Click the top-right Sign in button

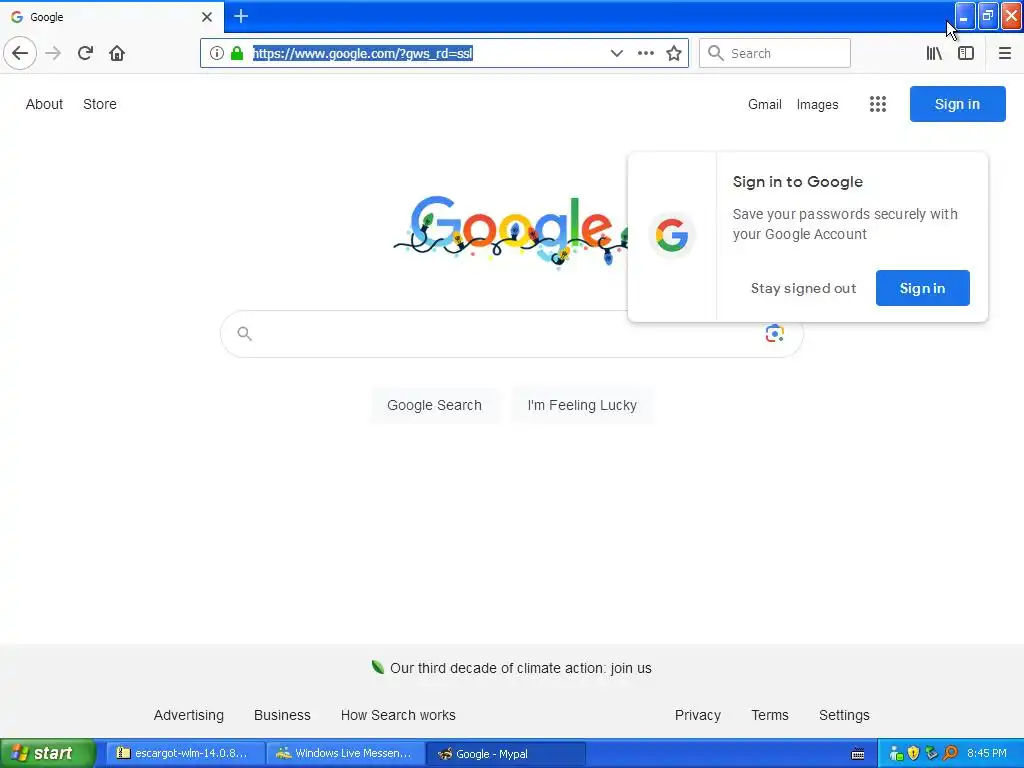957,104
